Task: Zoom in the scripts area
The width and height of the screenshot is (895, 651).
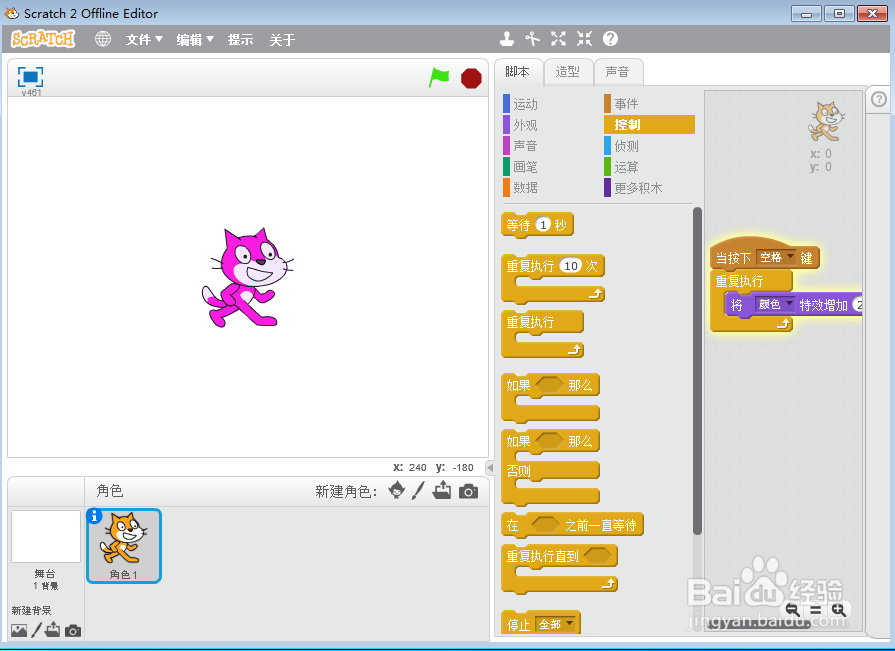Action: pos(837,609)
